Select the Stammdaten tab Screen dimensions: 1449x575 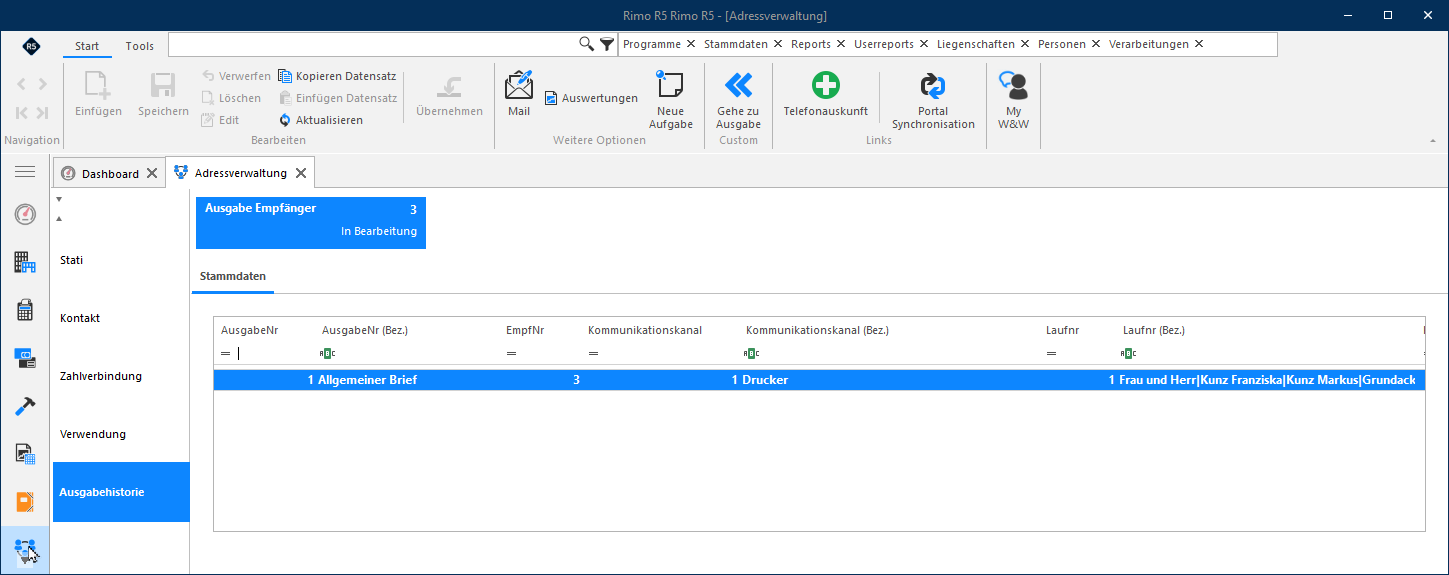[233, 275]
